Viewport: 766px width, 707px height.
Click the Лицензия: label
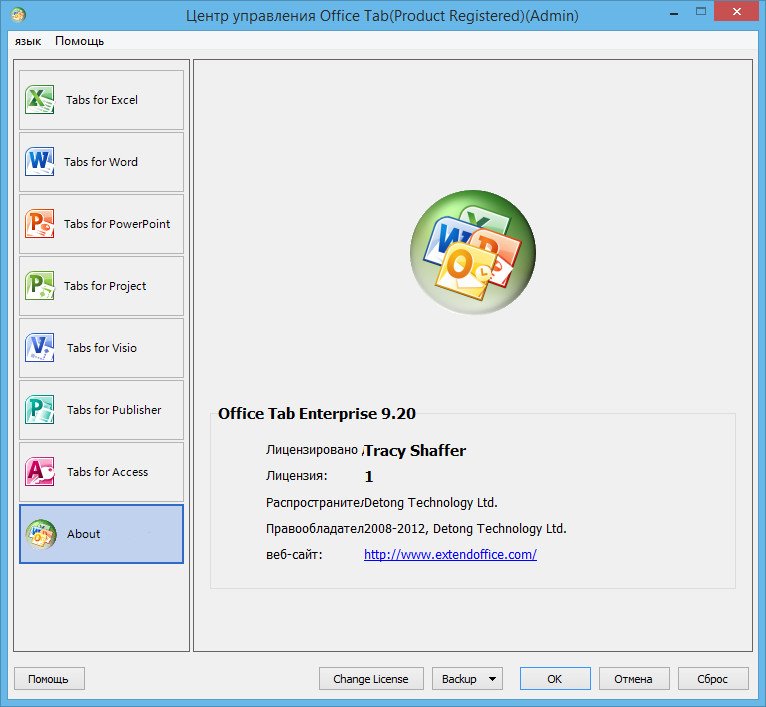(x=297, y=475)
